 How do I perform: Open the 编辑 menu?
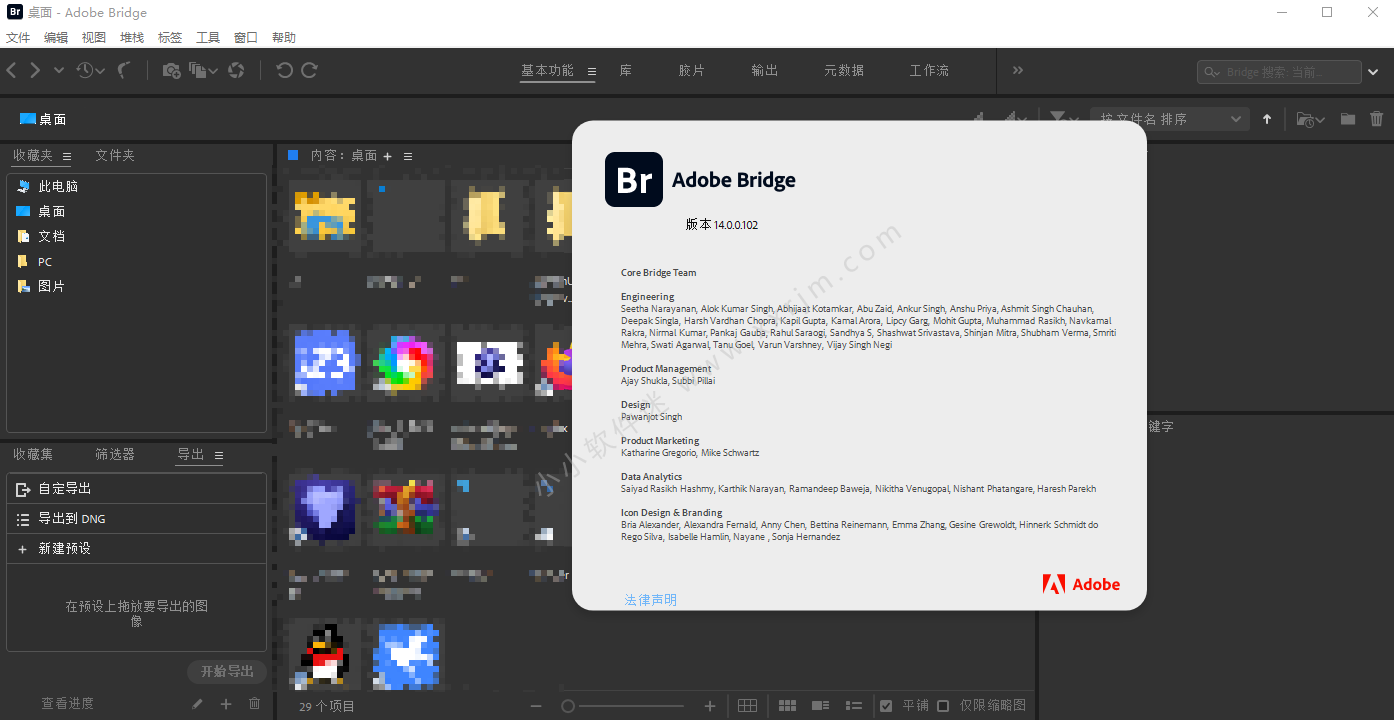coord(56,38)
